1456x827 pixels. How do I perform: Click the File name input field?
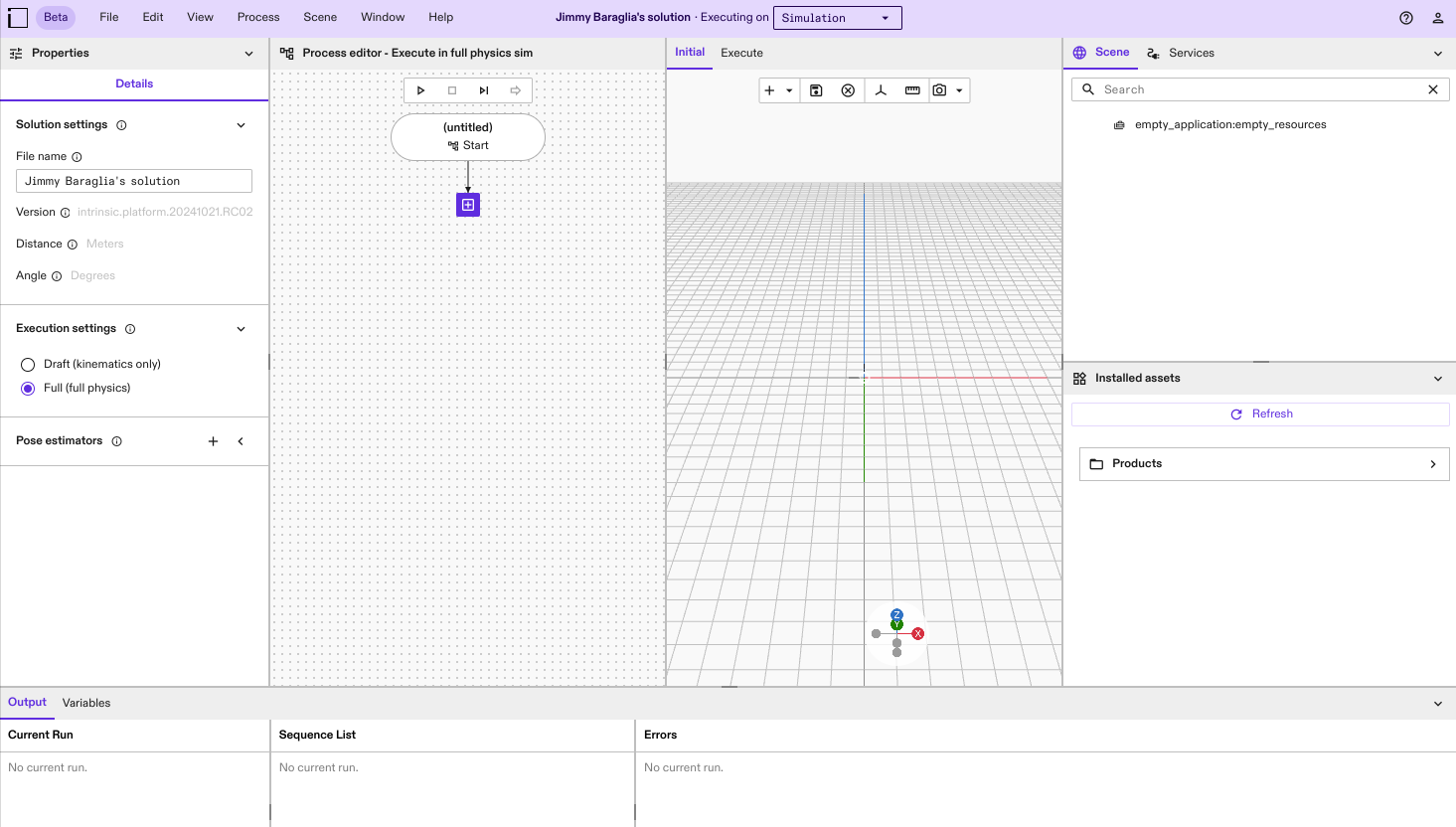[x=134, y=181]
